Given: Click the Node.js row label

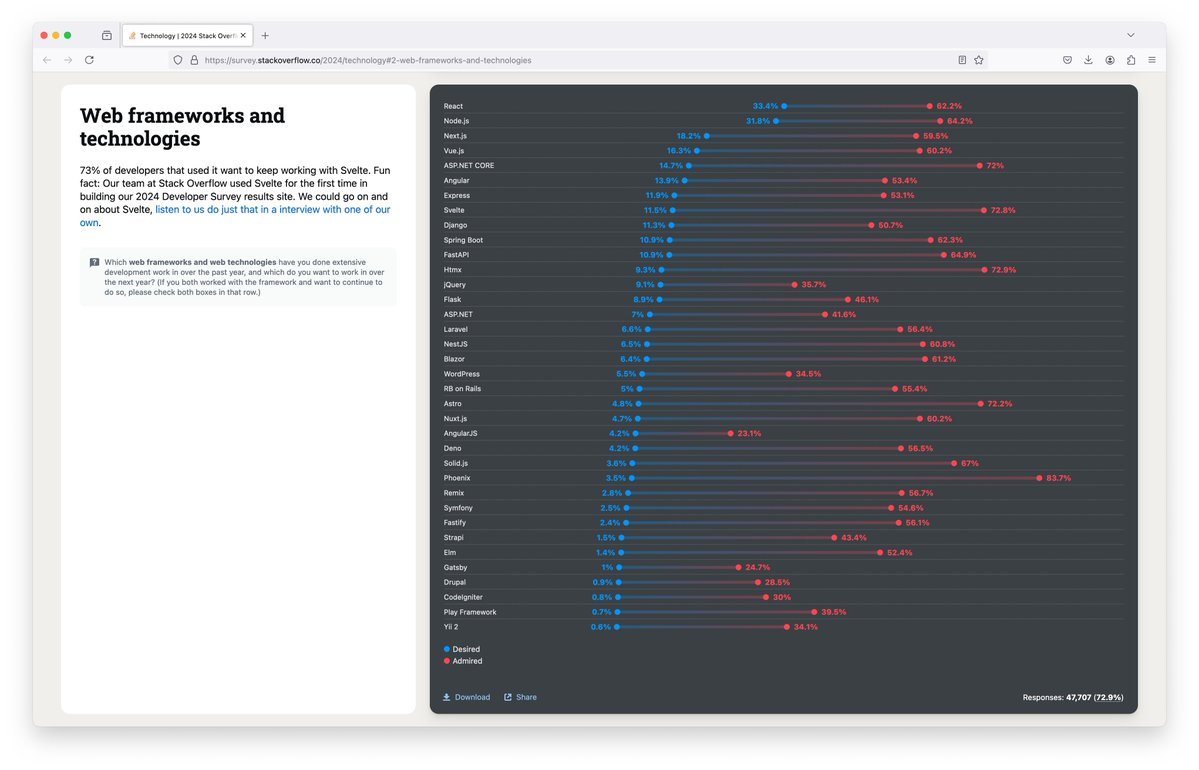Looking at the screenshot, I should (x=457, y=121).
